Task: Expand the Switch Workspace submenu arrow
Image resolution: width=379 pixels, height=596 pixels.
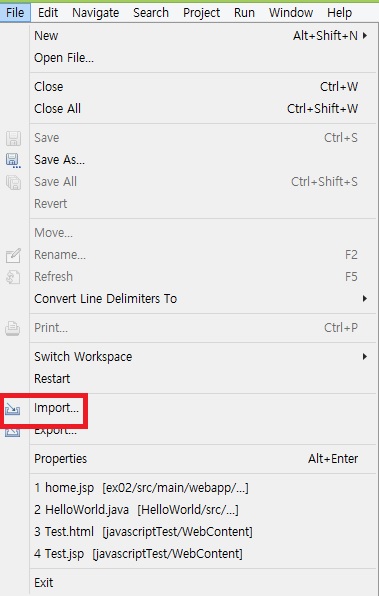Action: 365,357
